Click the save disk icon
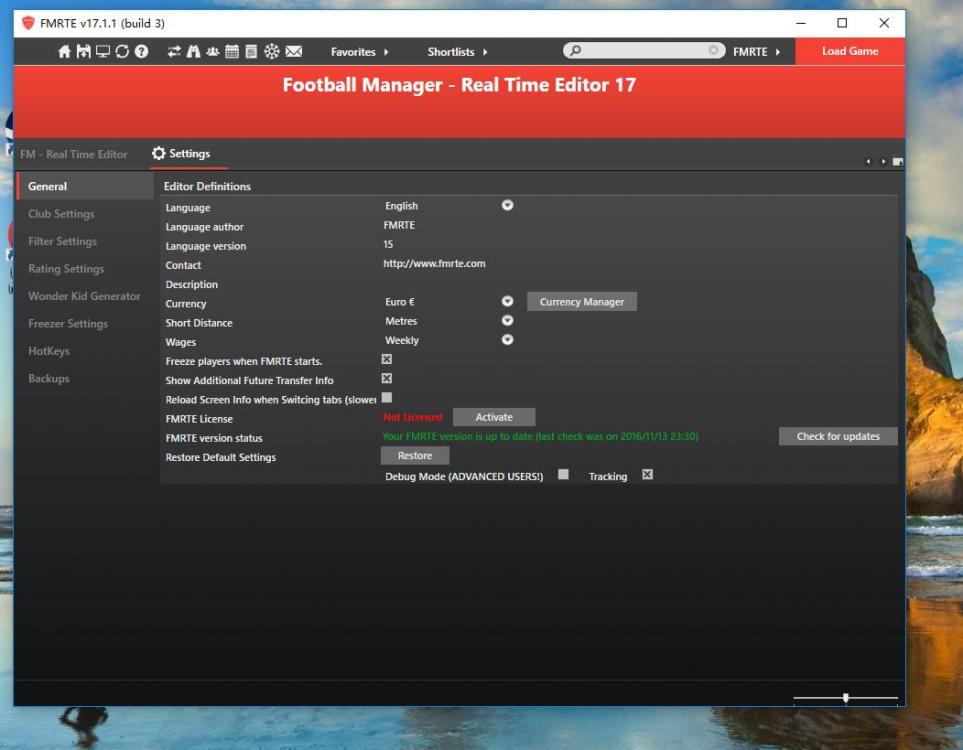Viewport: 963px width, 750px height. [x=84, y=51]
